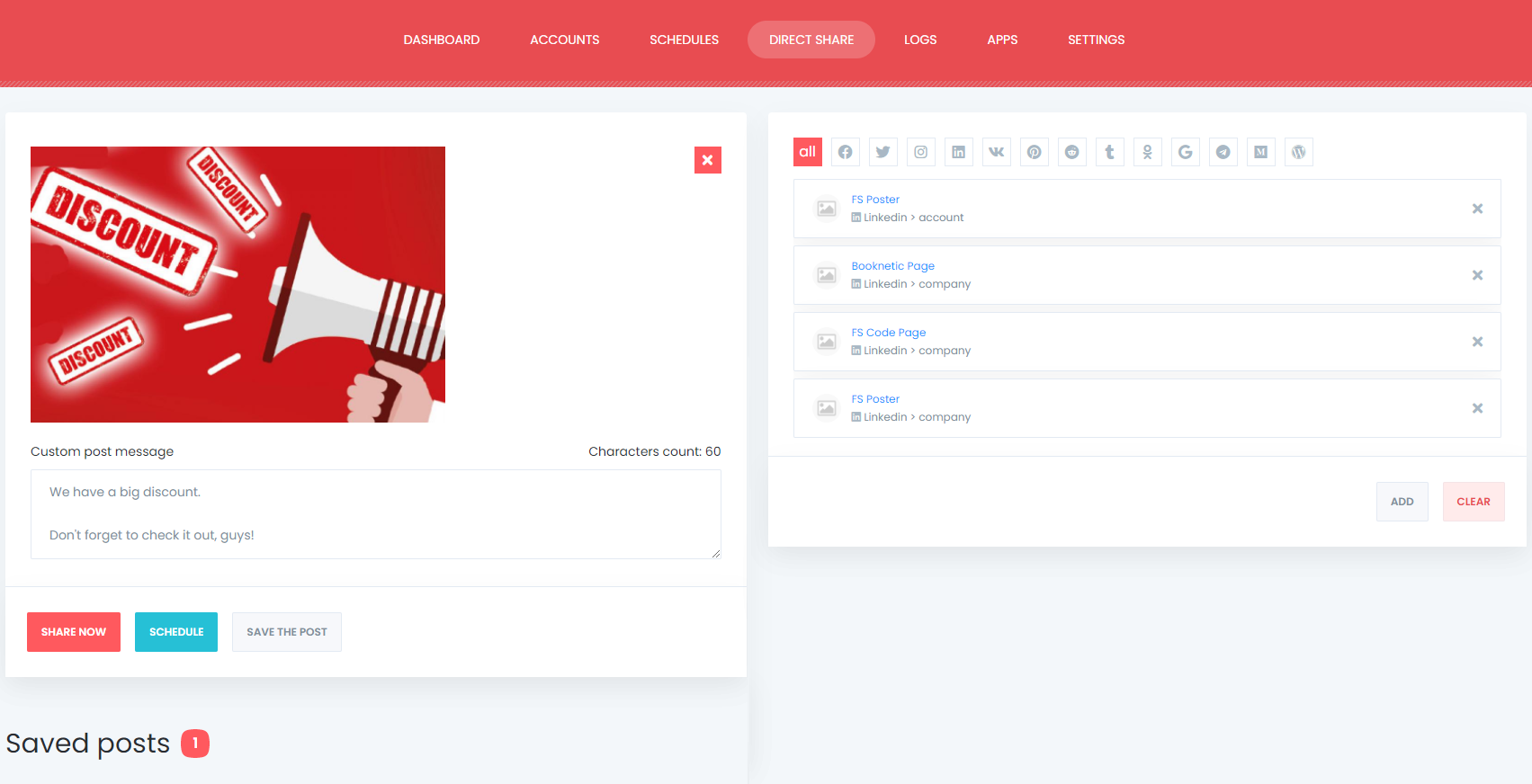
Task: Remove Booknetic Page from the list
Action: click(x=1477, y=275)
